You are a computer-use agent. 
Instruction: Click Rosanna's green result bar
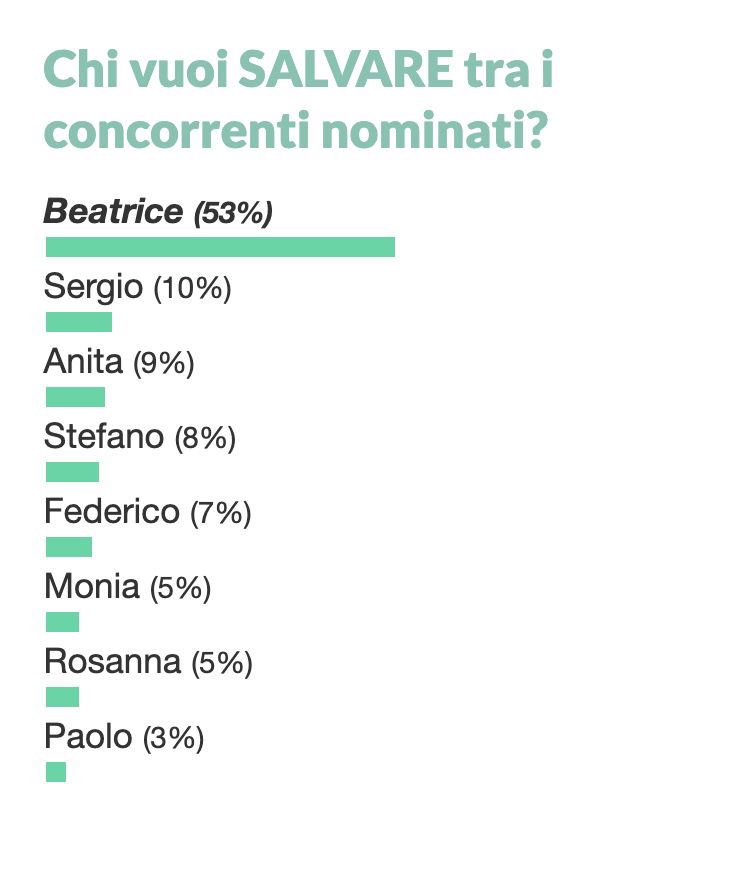click(x=62, y=697)
